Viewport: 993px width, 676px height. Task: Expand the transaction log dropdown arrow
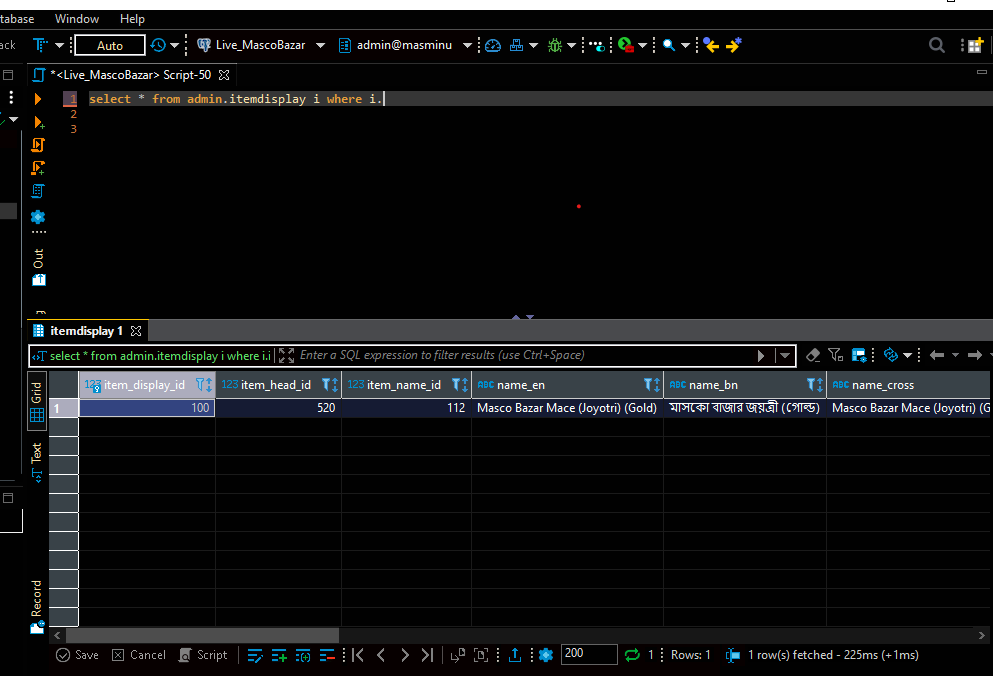(x=175, y=45)
